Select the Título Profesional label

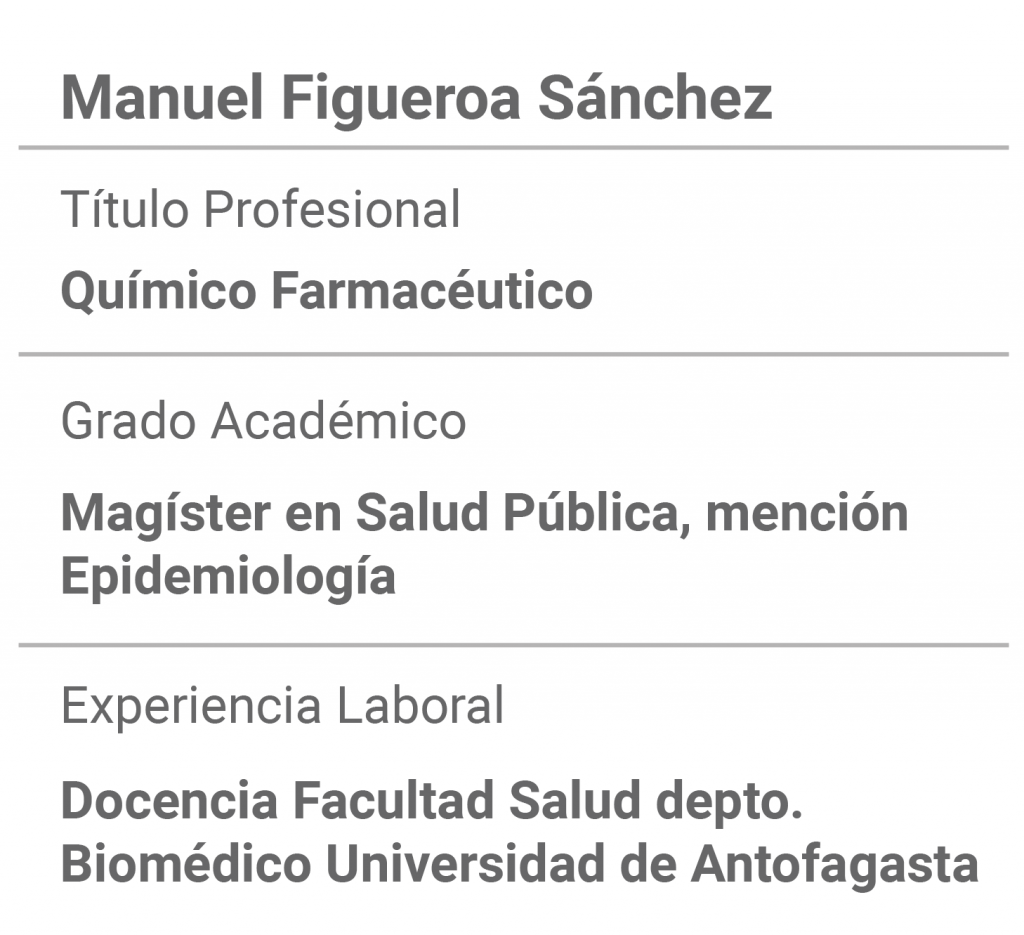(x=261, y=209)
